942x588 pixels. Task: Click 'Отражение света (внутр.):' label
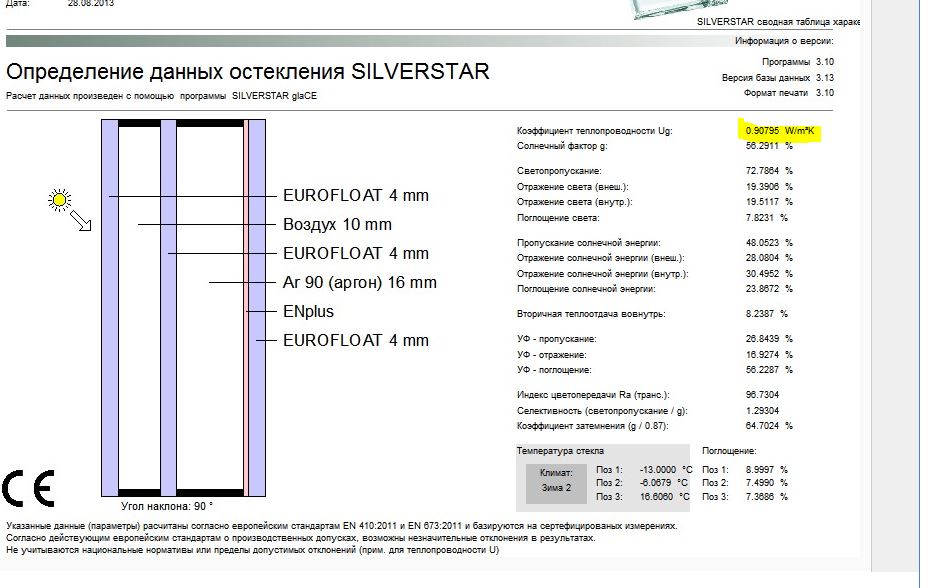pyautogui.click(x=574, y=202)
